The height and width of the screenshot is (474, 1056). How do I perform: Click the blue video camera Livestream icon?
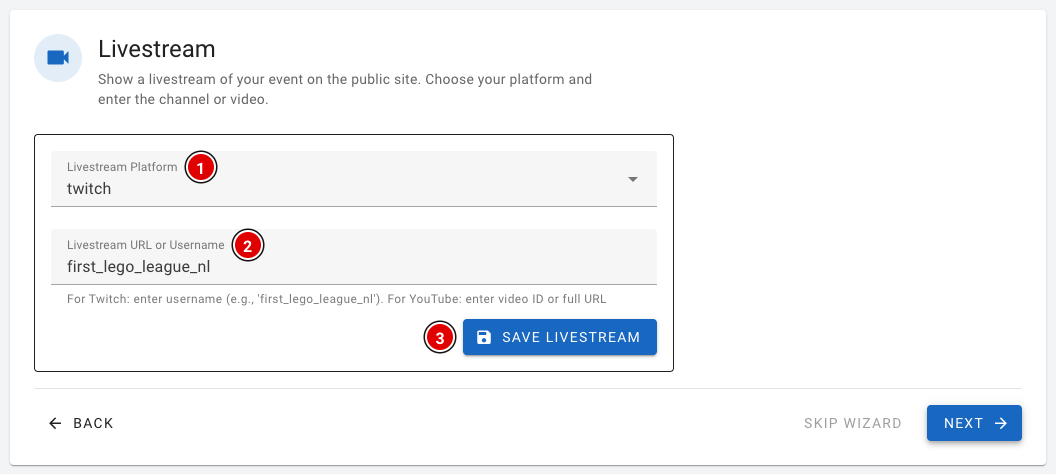coord(58,58)
